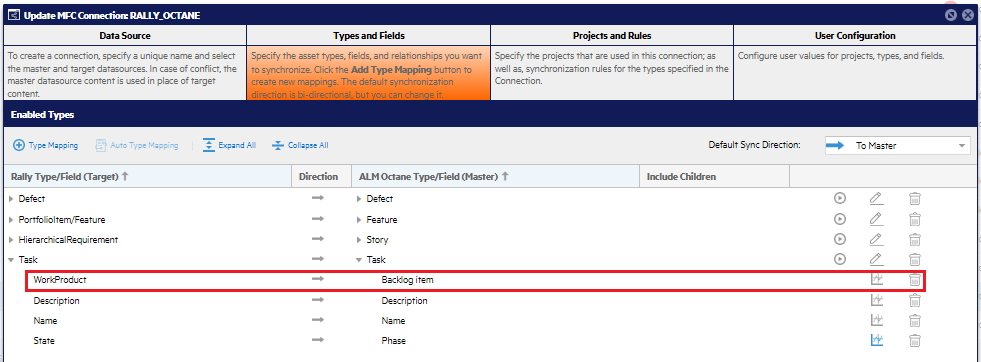This screenshot has height=362, width=981.
Task: Collapse the Rally Task type row
Action: (x=11, y=259)
